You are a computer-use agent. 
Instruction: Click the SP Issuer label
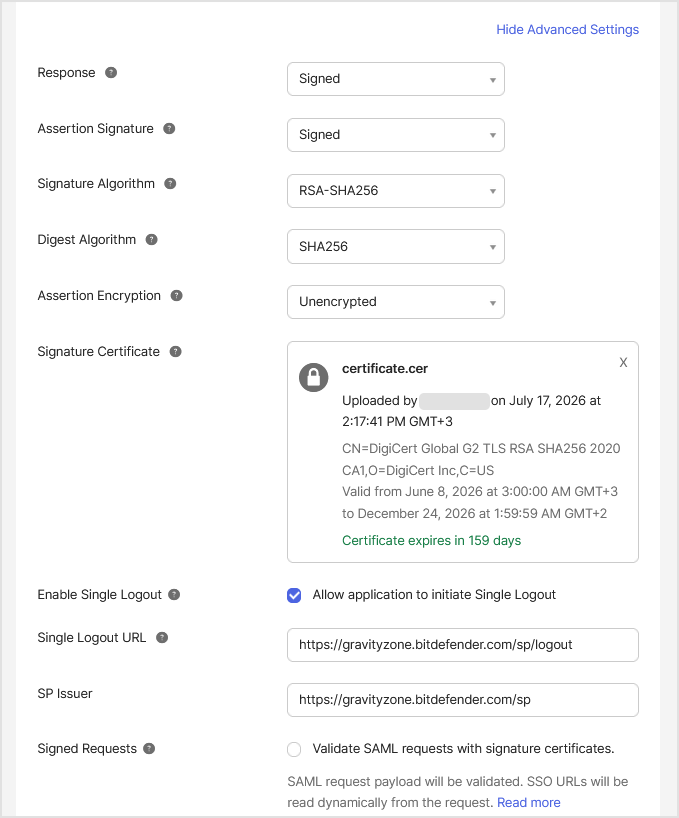(65, 693)
